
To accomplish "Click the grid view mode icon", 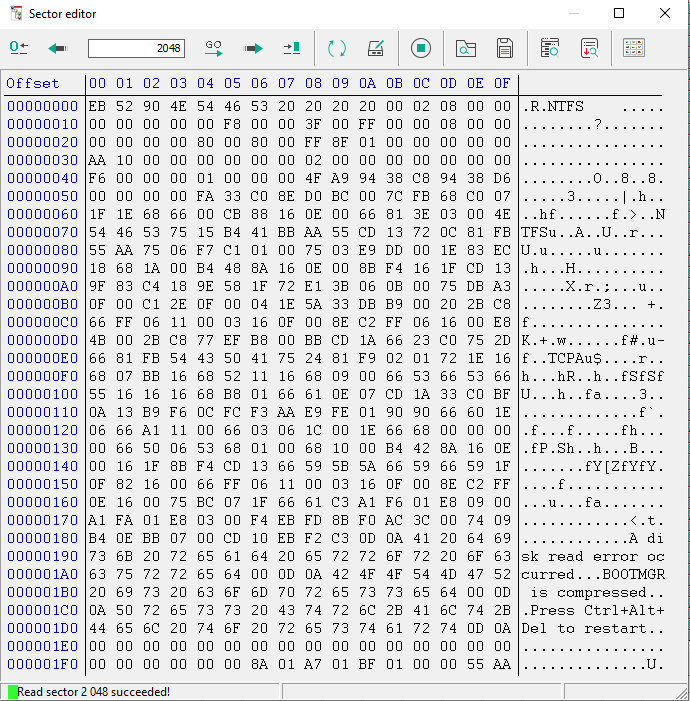I will (x=634, y=48).
